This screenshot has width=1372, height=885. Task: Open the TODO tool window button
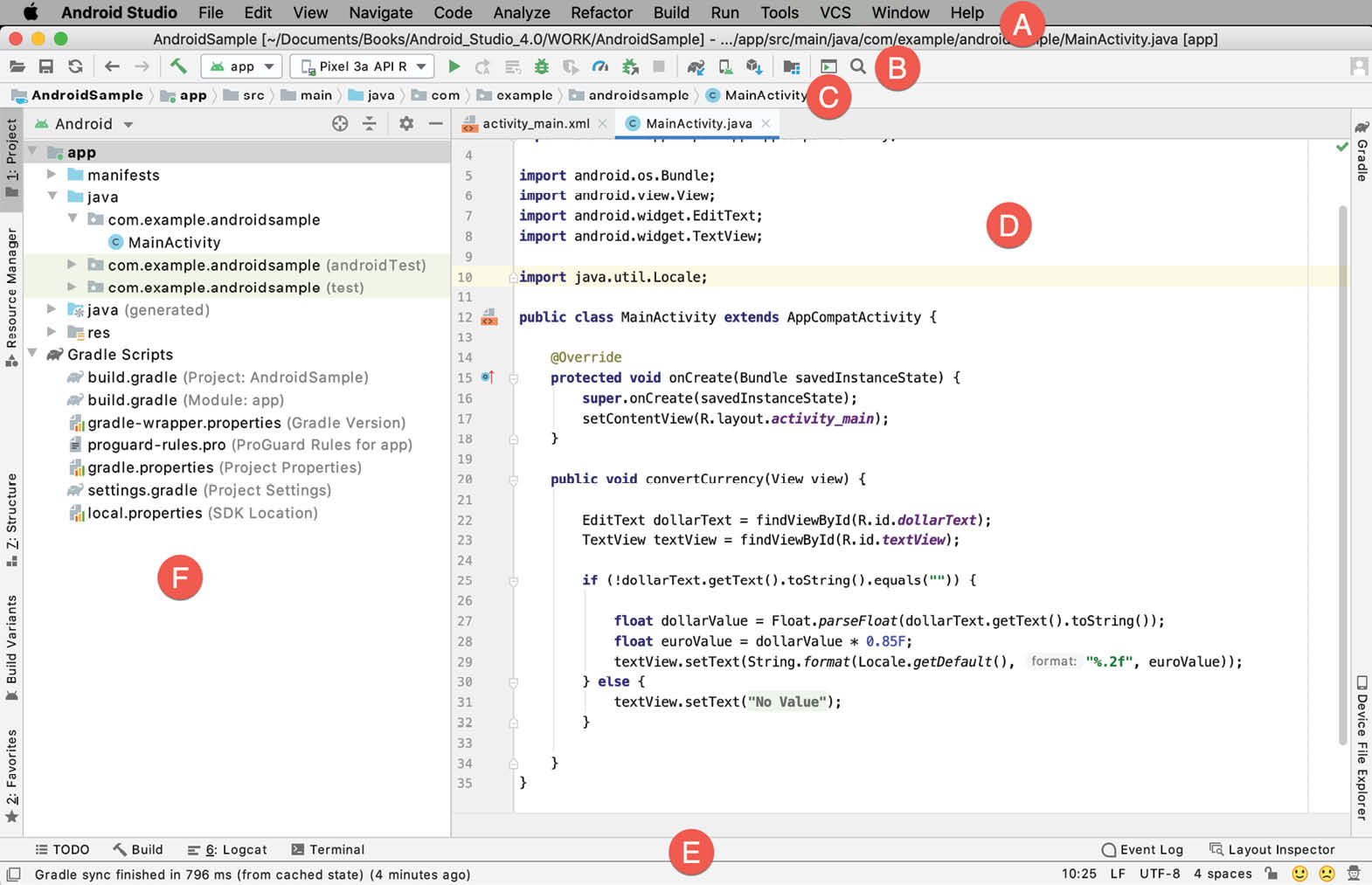[62, 849]
